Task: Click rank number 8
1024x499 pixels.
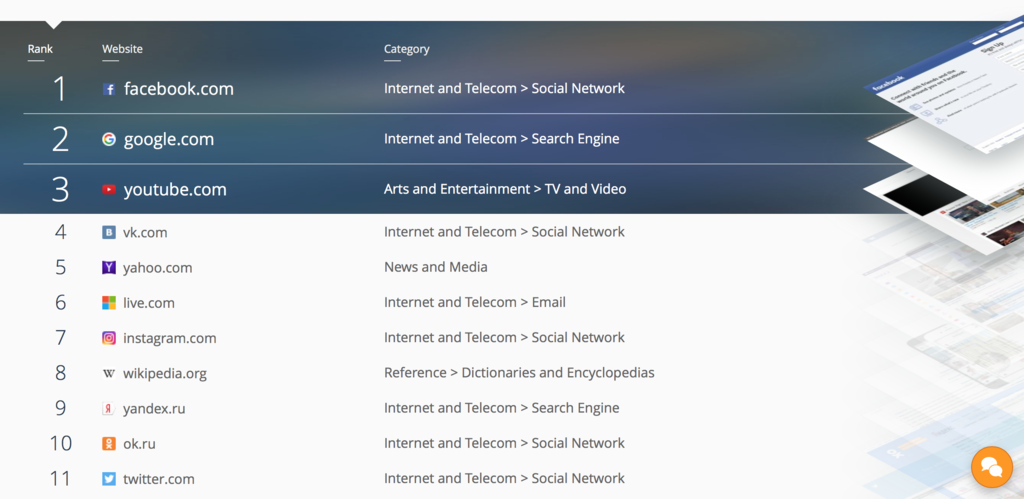Action: tap(60, 373)
